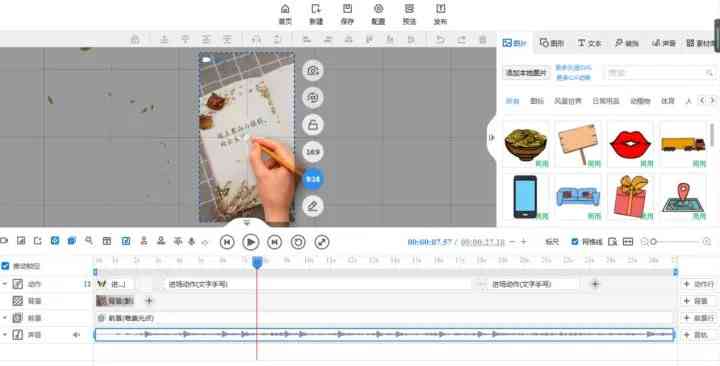Screen dimensions: 720x366
Task: Open the Preview (预览) top icon
Action: click(409, 14)
